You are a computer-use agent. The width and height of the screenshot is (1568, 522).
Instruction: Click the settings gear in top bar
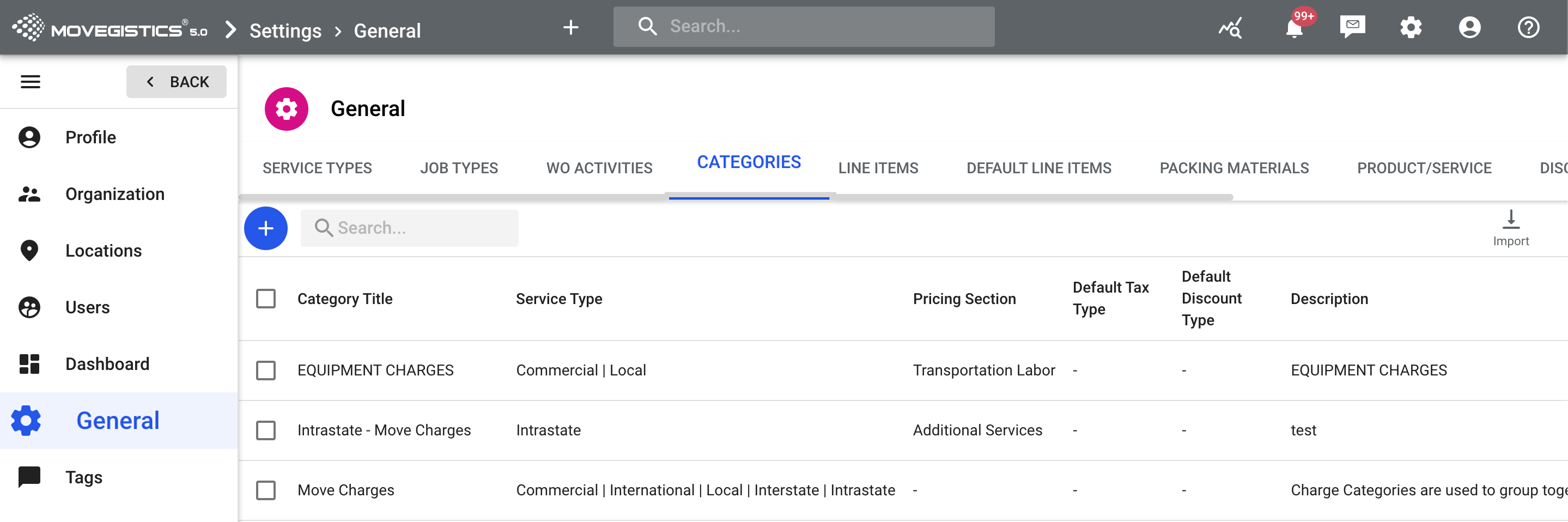[x=1411, y=27]
